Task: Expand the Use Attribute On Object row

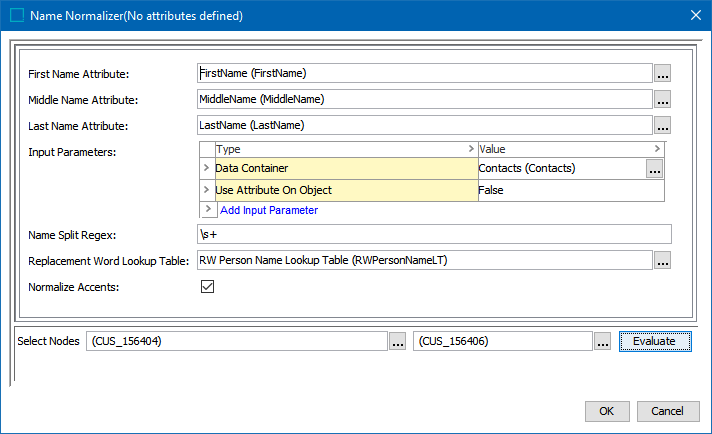Action: point(208,190)
